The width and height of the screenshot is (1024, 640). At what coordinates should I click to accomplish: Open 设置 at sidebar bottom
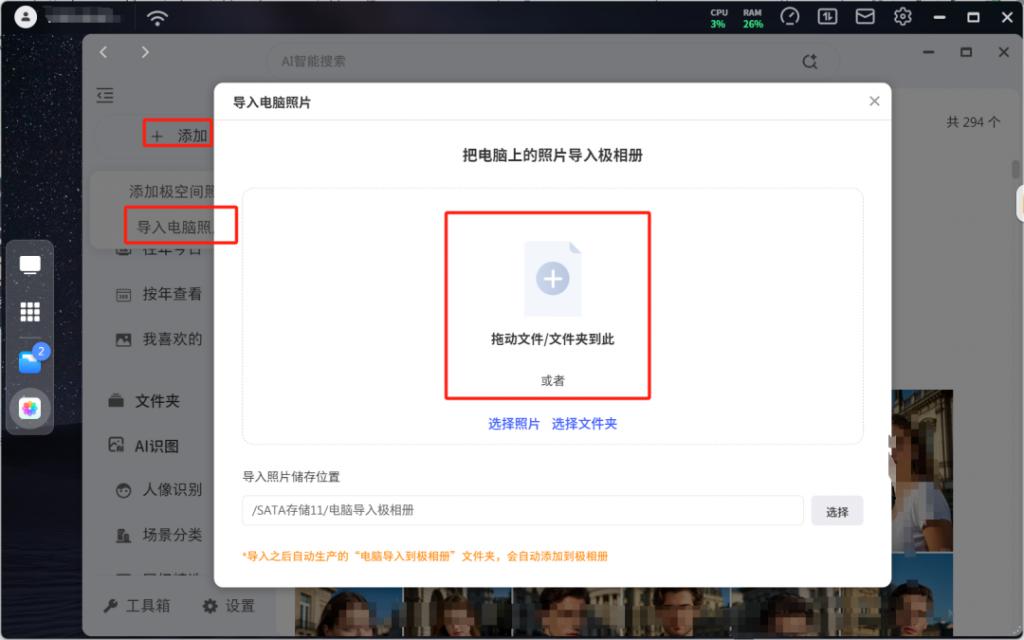228,605
